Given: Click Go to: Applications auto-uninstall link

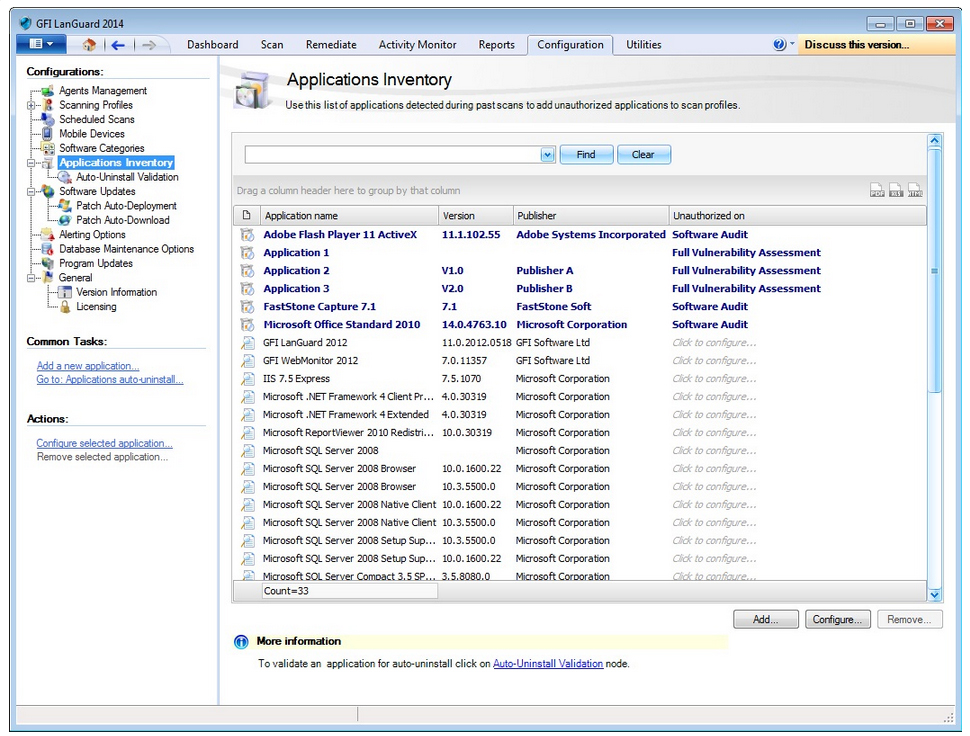Looking at the screenshot, I should pos(109,380).
